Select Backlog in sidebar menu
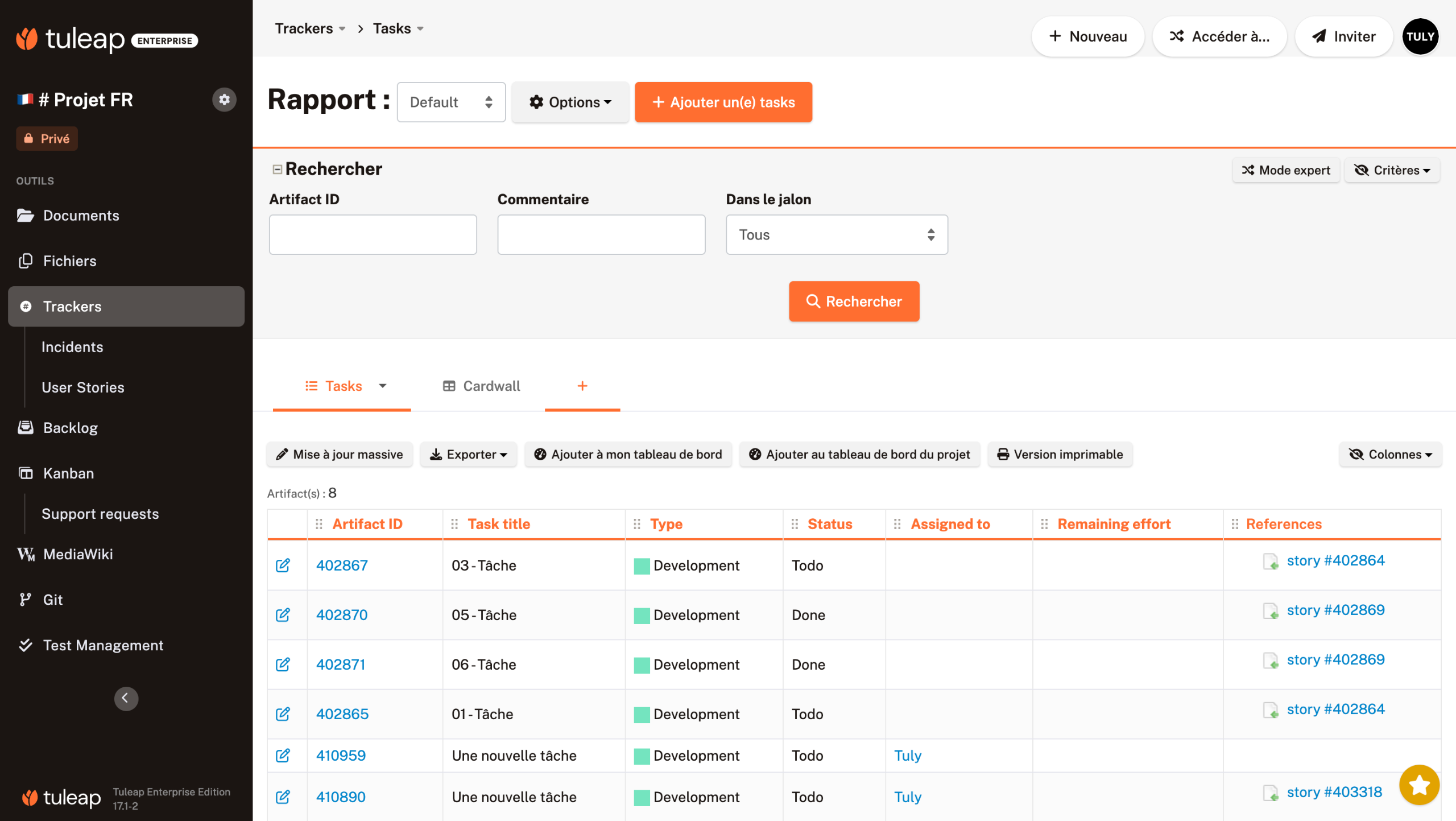The height and width of the screenshot is (821, 1456). coord(70,427)
